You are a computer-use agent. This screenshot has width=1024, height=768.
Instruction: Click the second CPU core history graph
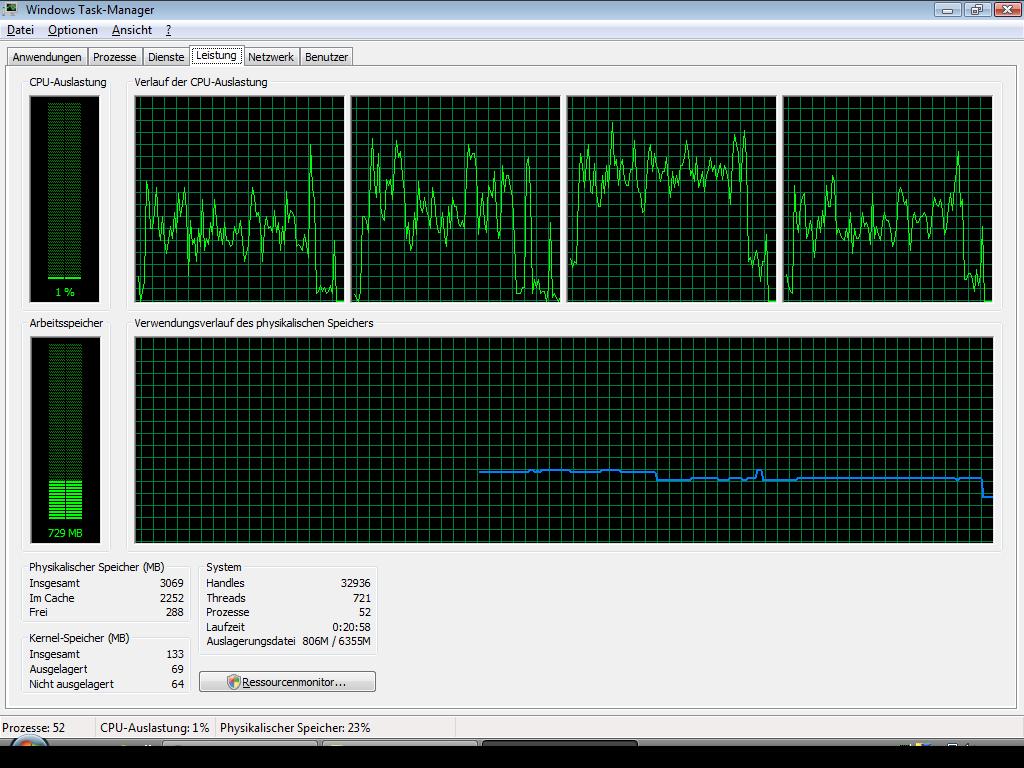456,199
